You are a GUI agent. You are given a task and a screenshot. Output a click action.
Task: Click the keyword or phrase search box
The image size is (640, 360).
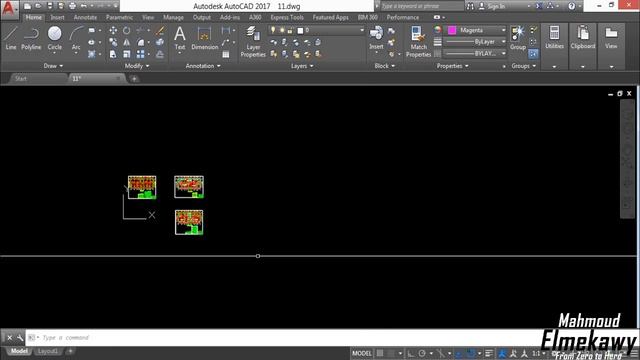pyautogui.click(x=421, y=6)
